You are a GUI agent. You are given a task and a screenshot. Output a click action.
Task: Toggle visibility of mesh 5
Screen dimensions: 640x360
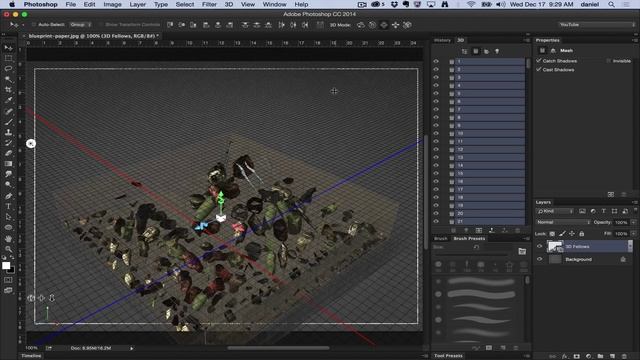[436, 93]
